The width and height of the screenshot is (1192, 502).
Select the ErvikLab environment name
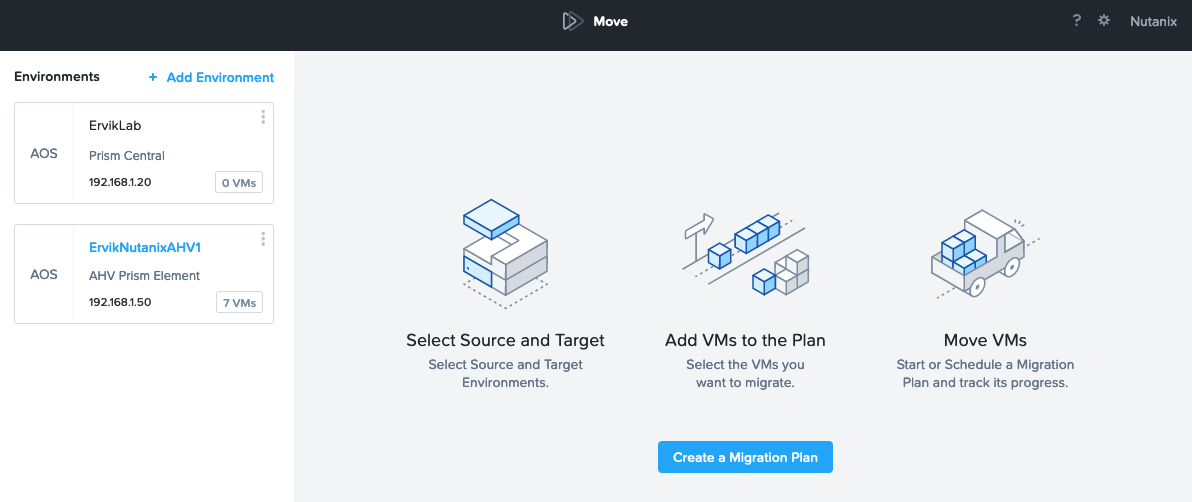coord(115,126)
